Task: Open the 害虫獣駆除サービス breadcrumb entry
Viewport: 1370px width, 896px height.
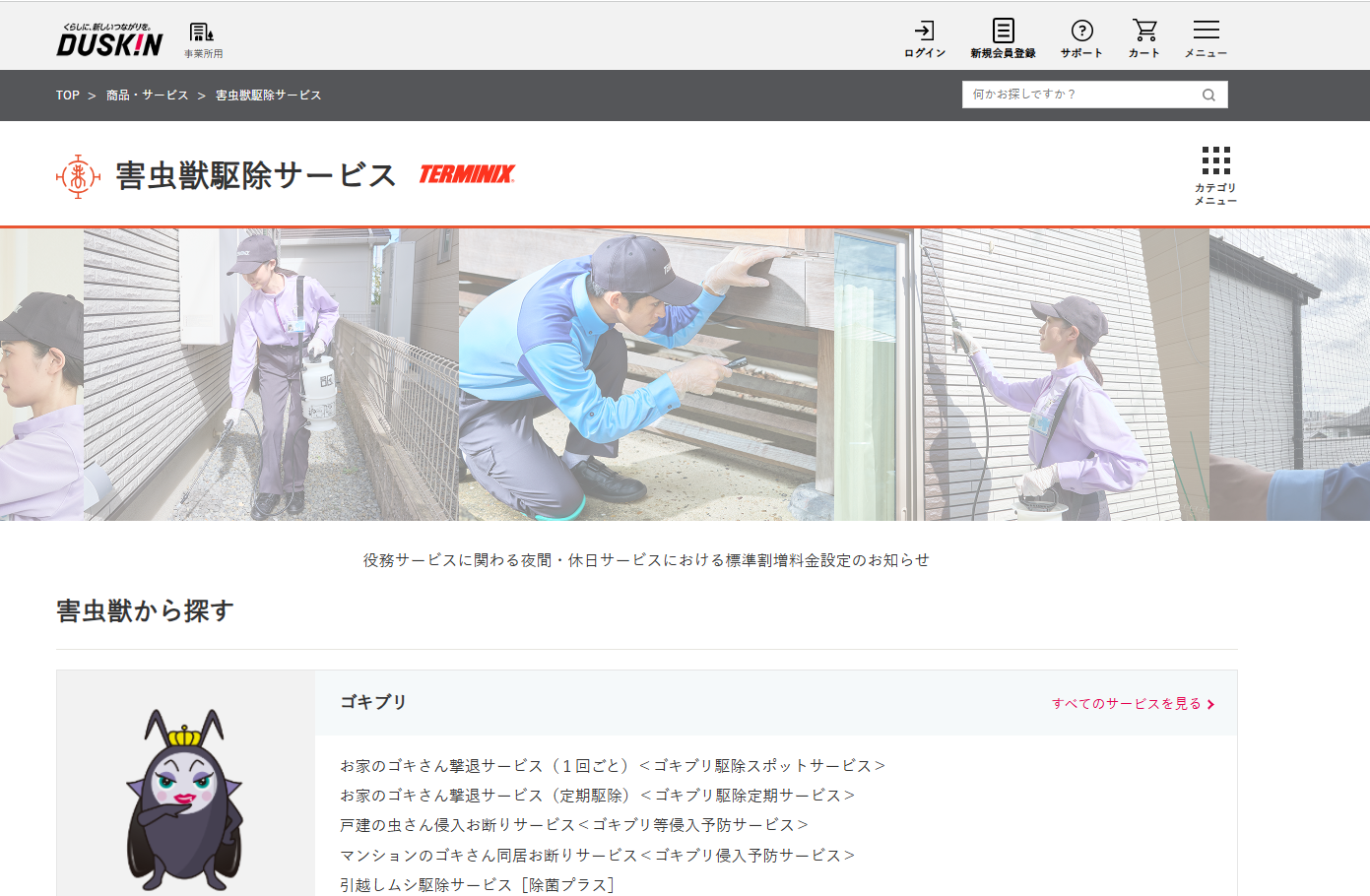Action: [266, 95]
